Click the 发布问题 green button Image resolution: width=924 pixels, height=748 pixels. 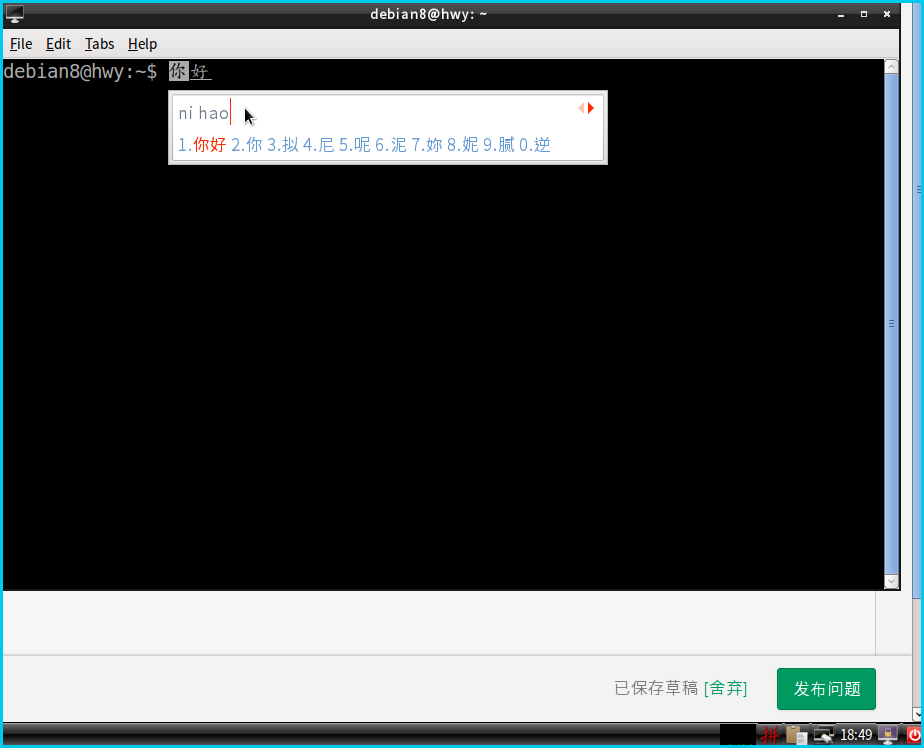tap(826, 688)
